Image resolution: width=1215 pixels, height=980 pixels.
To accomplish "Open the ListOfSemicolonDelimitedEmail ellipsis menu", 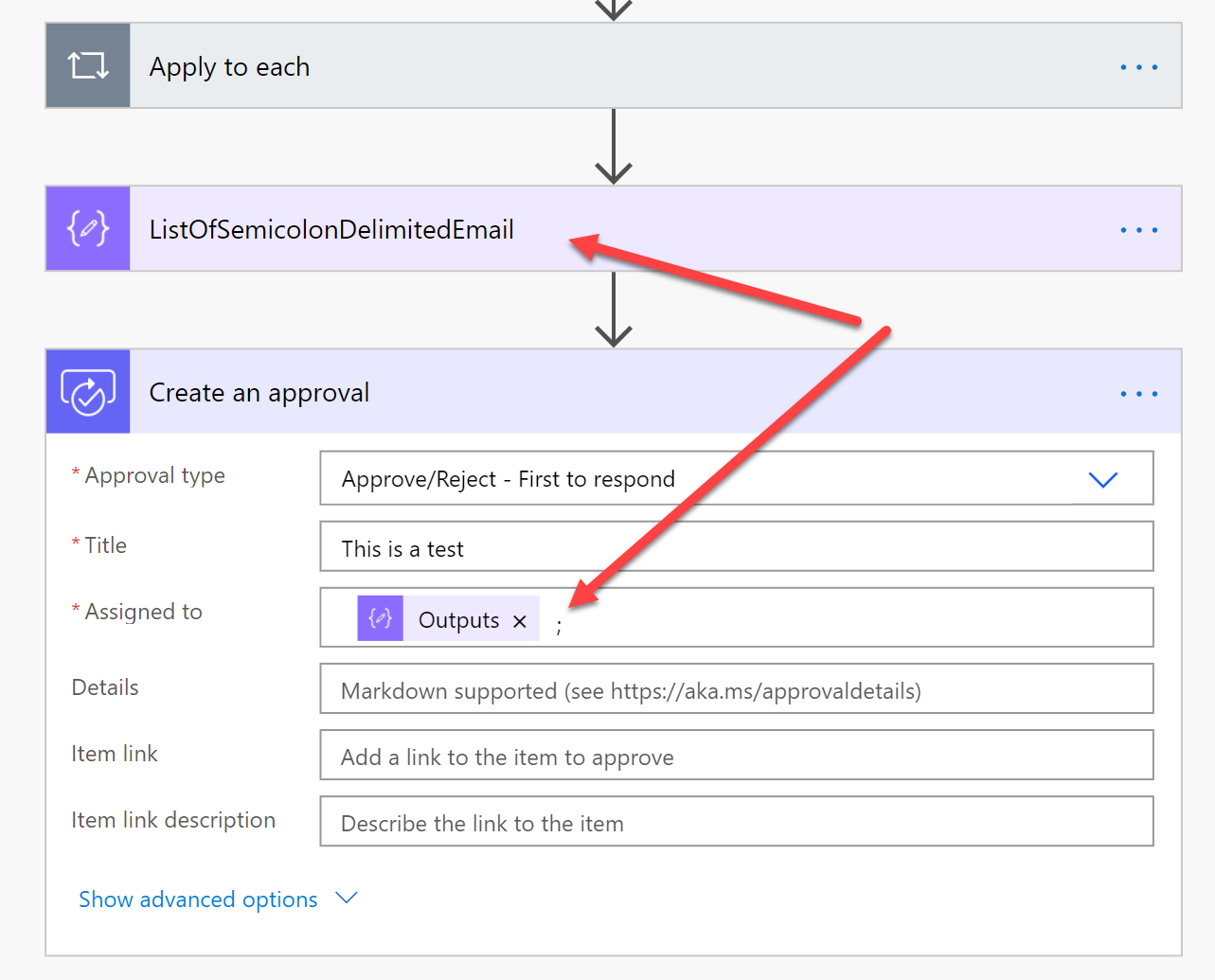I will tap(1138, 230).
